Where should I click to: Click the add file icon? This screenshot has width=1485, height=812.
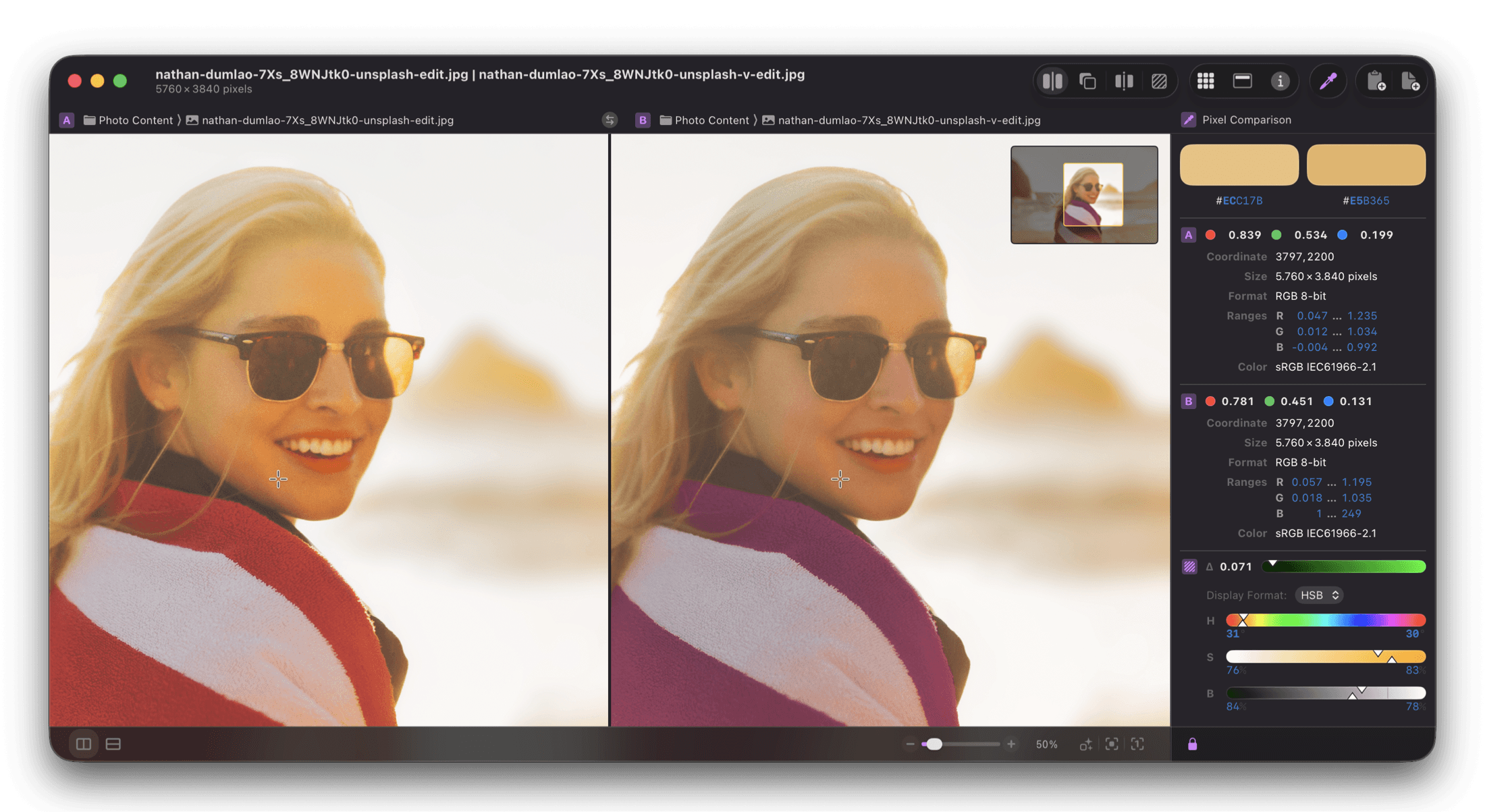click(1410, 82)
